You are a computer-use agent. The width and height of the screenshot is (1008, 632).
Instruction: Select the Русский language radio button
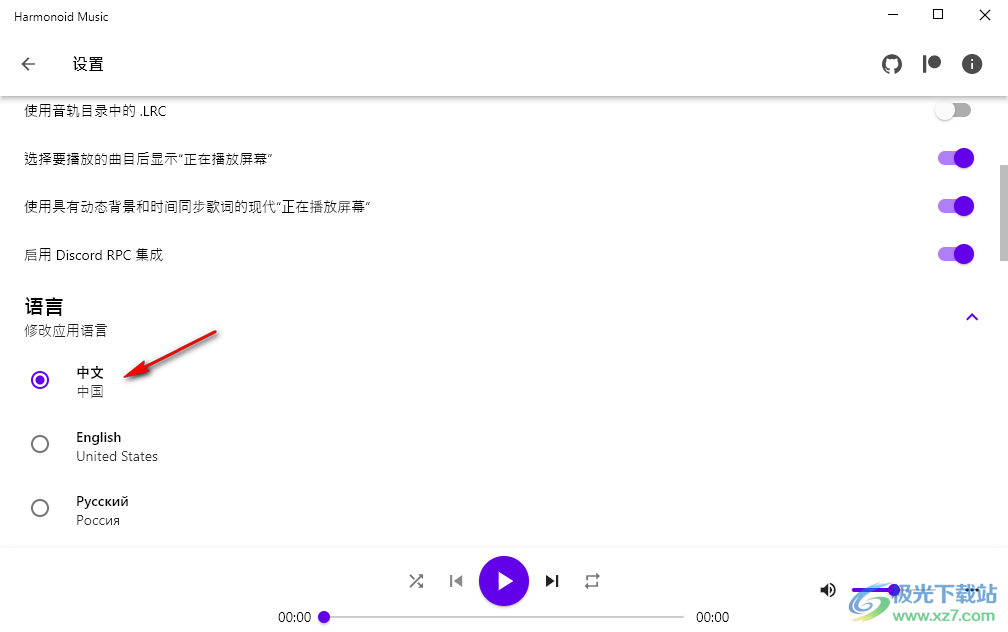[x=40, y=508]
